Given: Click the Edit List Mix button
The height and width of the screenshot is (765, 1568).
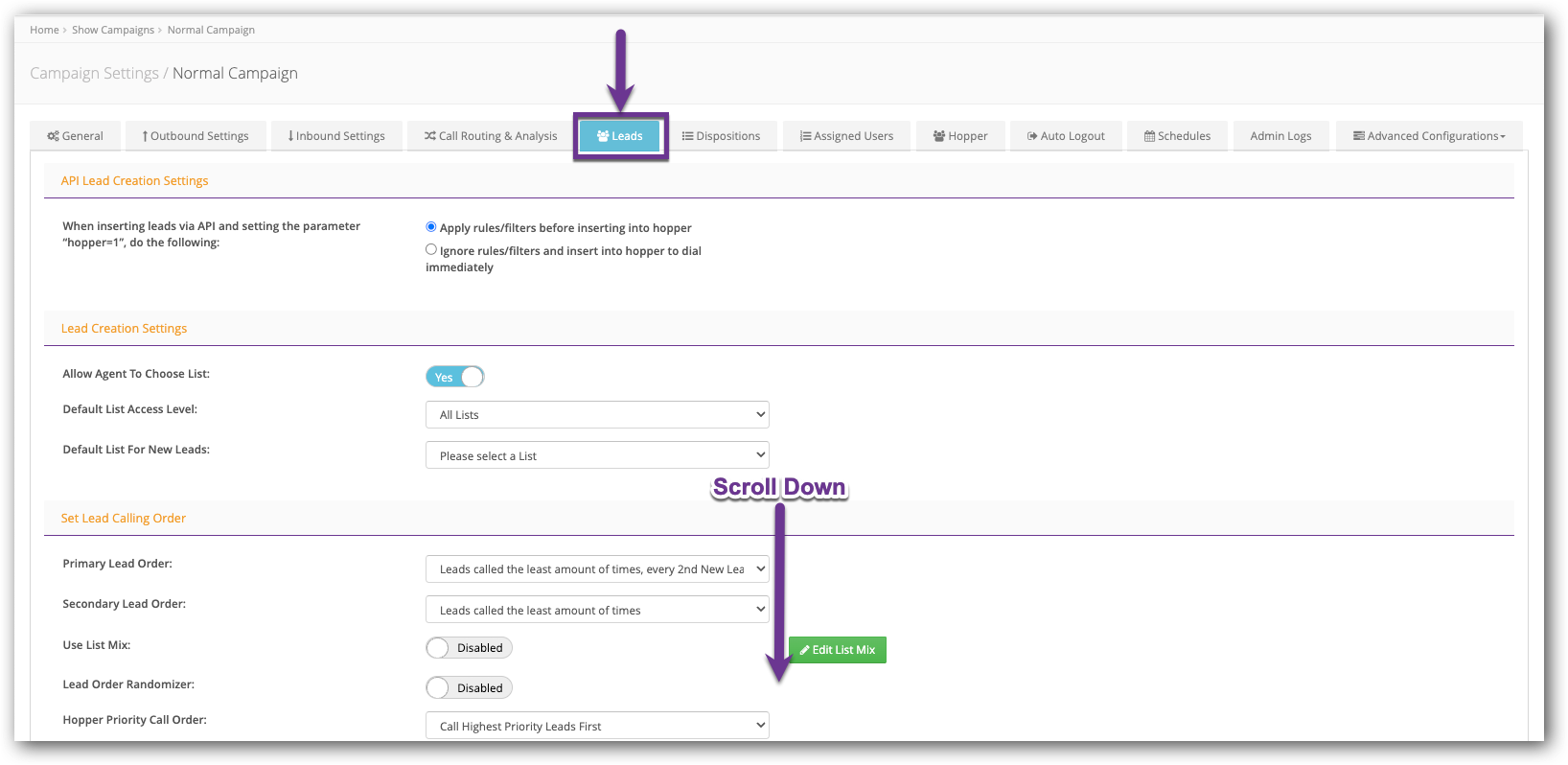Looking at the screenshot, I should click(838, 650).
